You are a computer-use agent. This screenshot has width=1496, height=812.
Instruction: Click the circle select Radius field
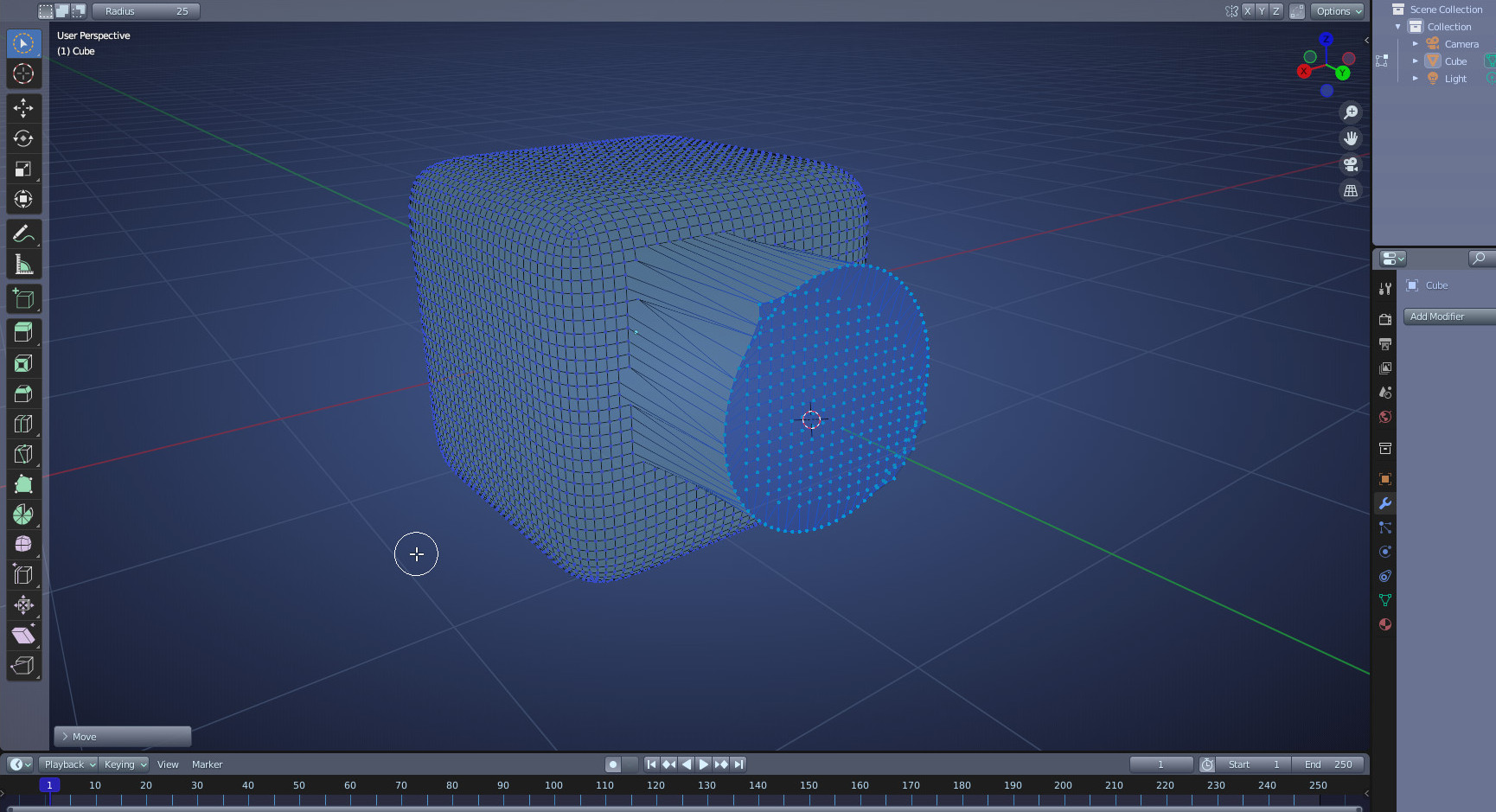point(146,11)
